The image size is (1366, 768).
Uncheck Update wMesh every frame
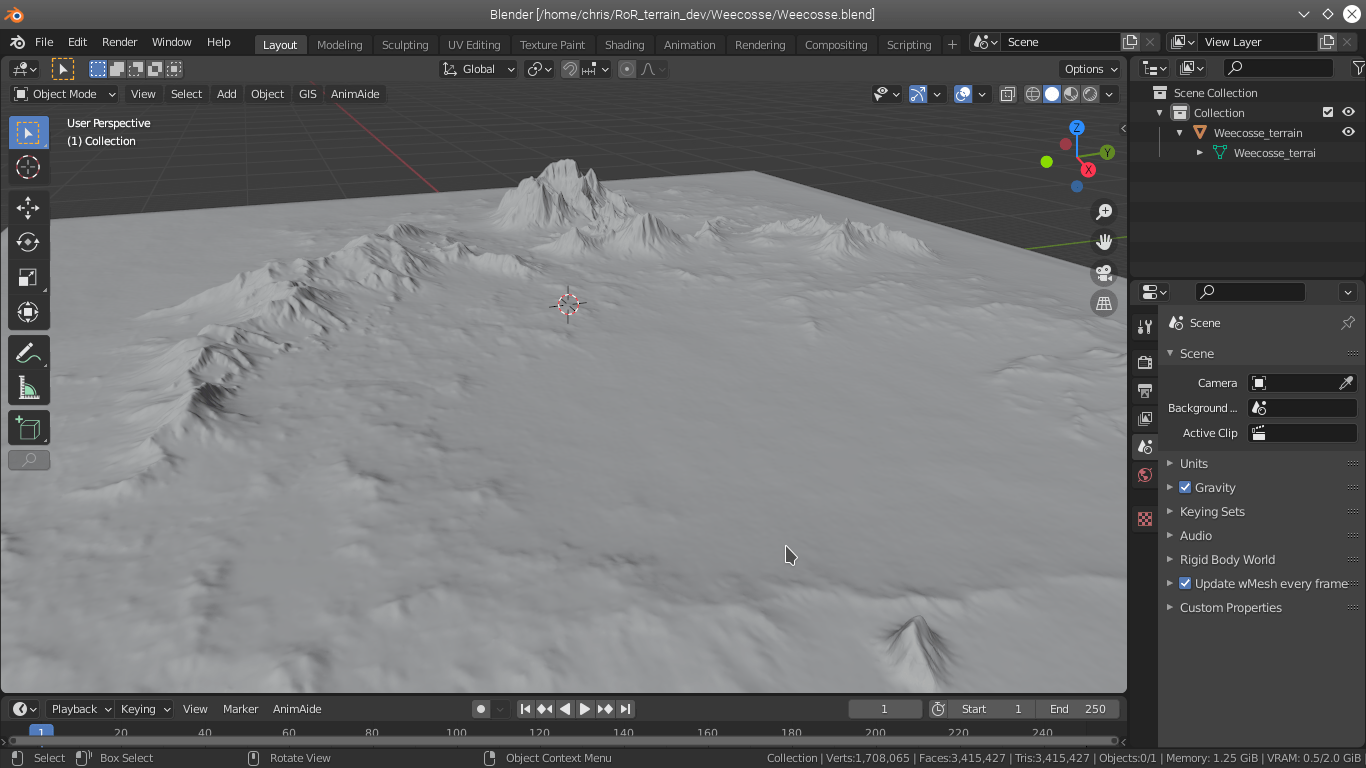point(1185,583)
